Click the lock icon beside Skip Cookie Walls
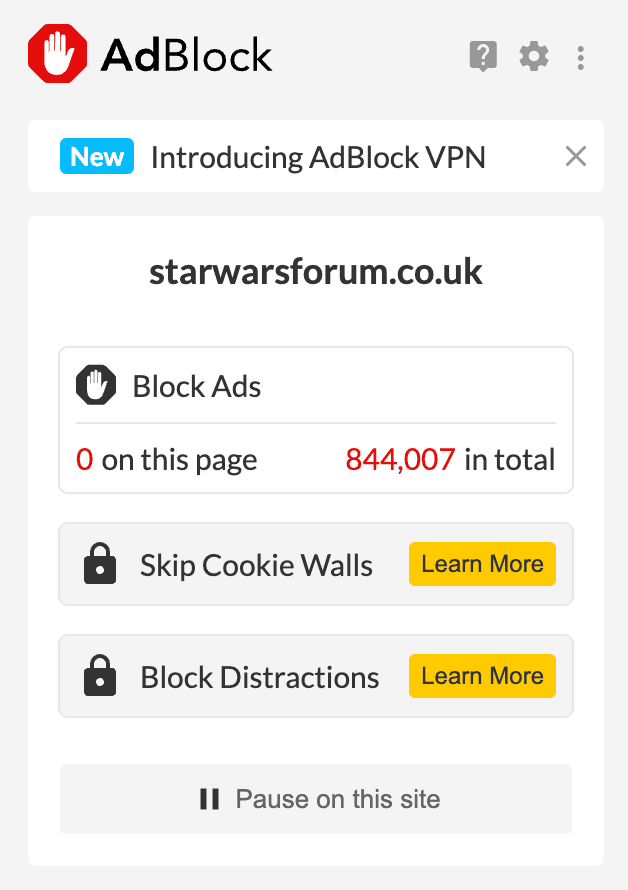628x890 pixels. (x=100, y=564)
